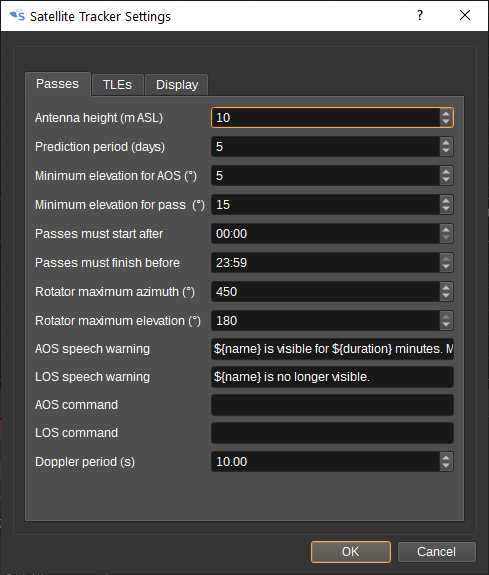Decrease Prediction period days value
This screenshot has height=575, width=489.
click(x=446, y=151)
